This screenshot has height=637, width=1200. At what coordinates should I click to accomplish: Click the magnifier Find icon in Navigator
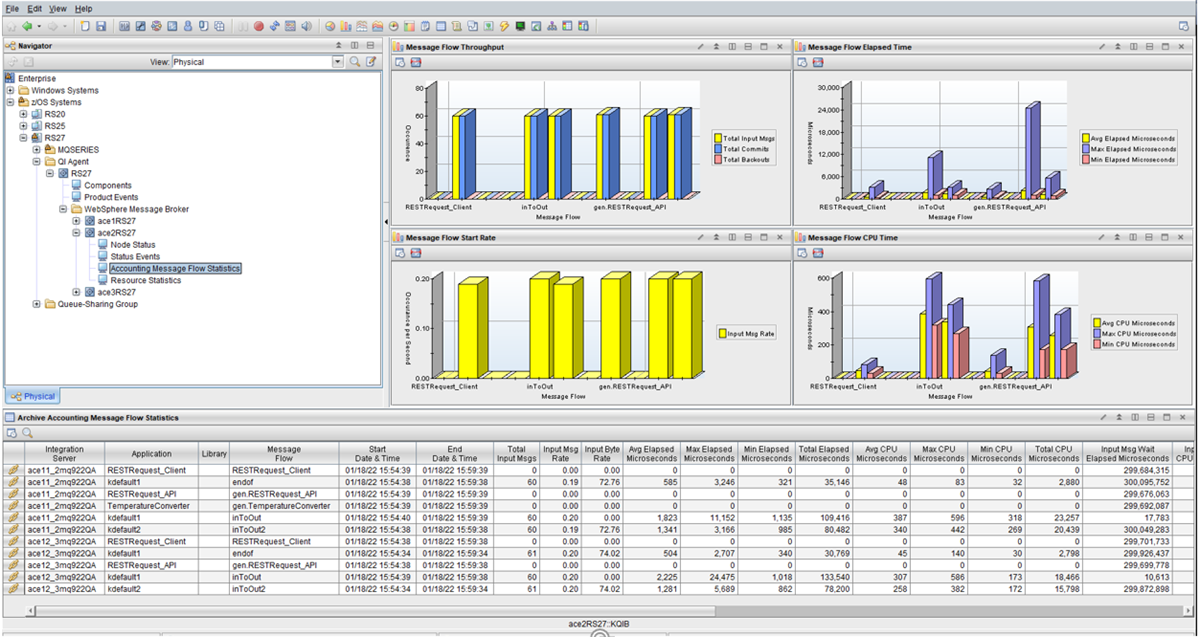(354, 62)
